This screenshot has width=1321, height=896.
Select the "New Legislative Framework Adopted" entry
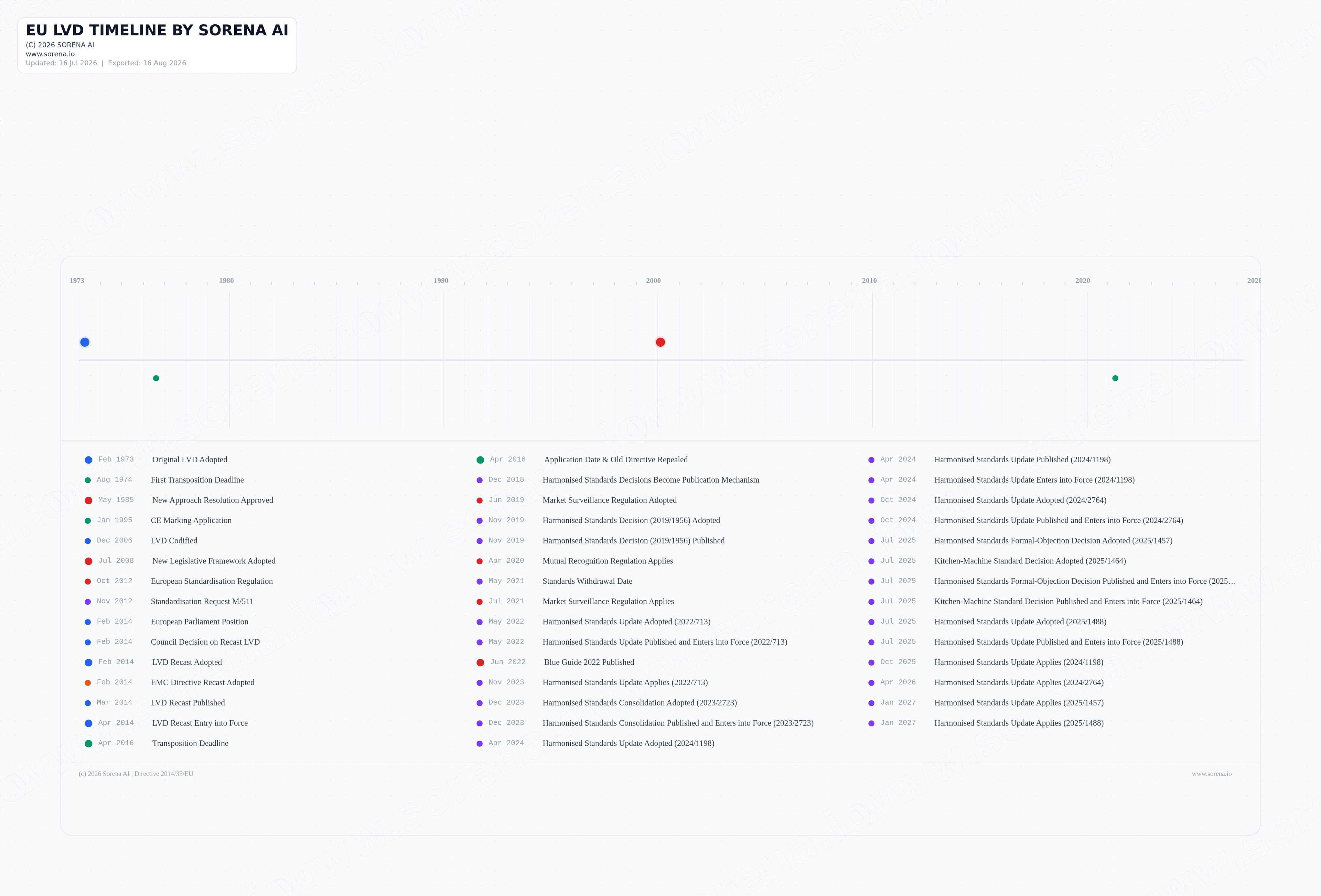point(214,561)
